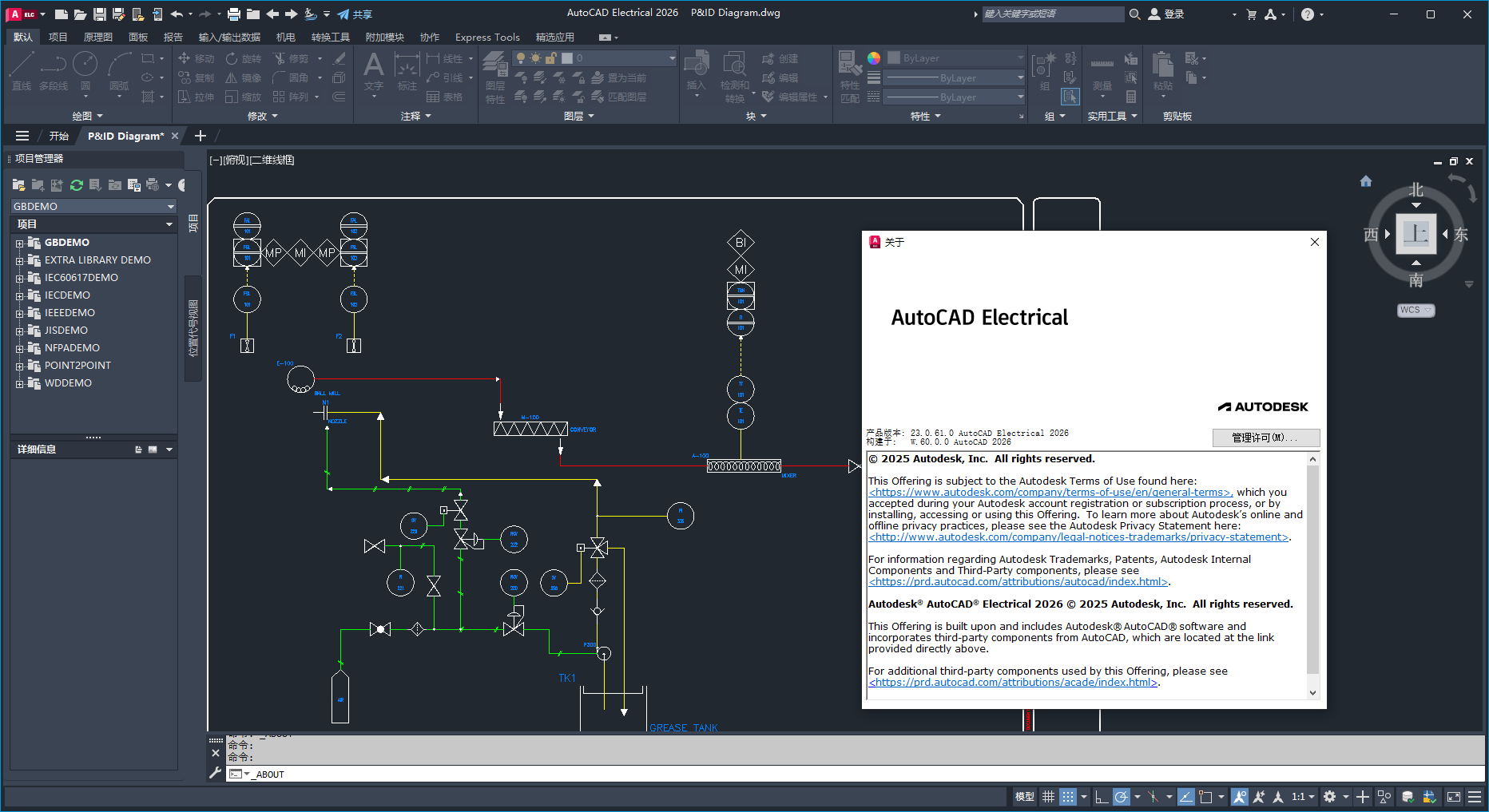The image size is (1489, 812).
Task: Click the Dimension (标注) tool
Action: tap(407, 71)
